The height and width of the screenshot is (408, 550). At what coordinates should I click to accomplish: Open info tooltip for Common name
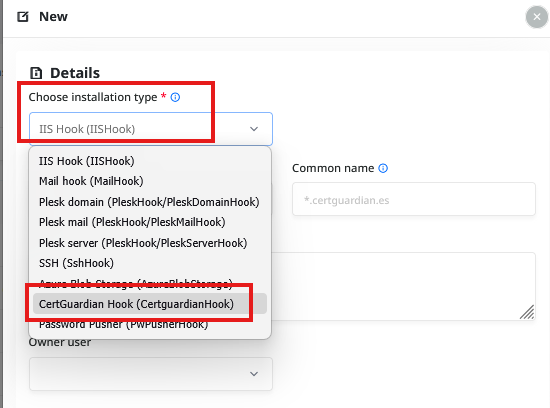click(x=383, y=168)
